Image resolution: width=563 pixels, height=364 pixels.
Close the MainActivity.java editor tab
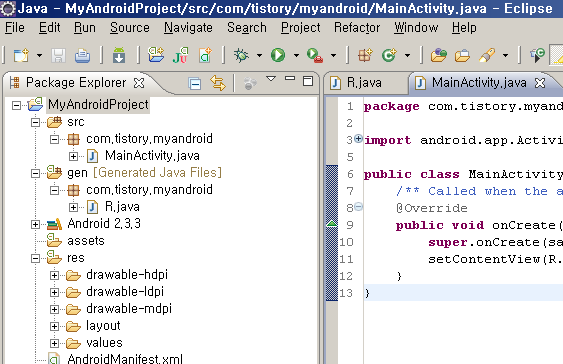(540, 83)
